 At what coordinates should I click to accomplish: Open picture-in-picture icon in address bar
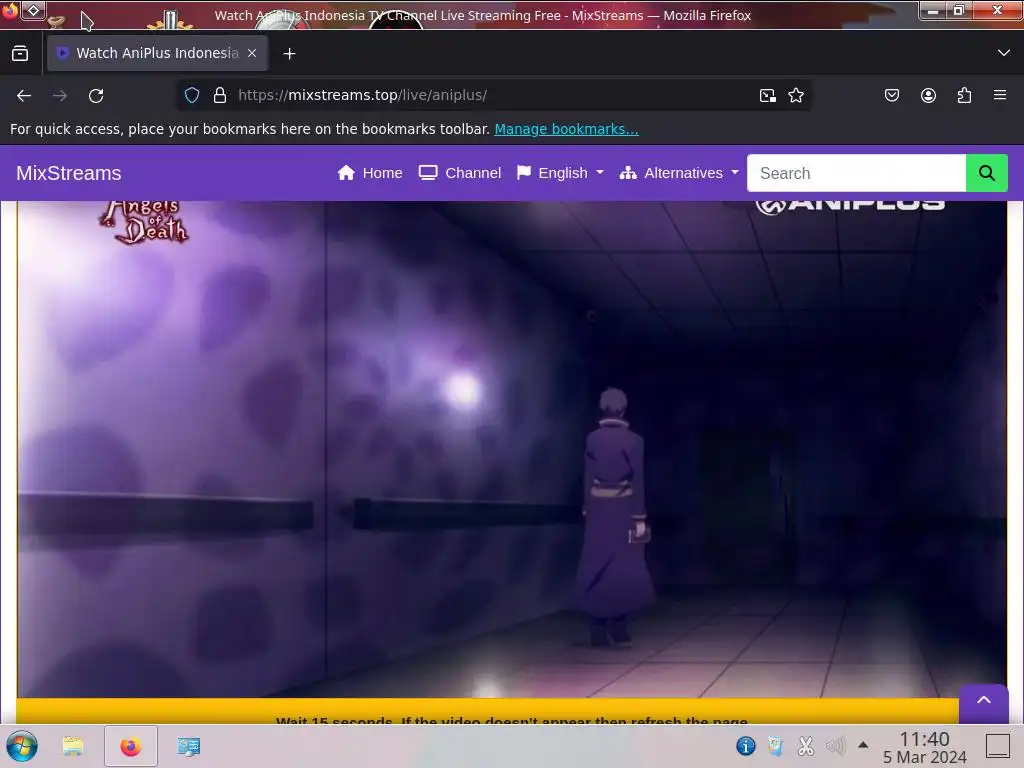tap(767, 95)
